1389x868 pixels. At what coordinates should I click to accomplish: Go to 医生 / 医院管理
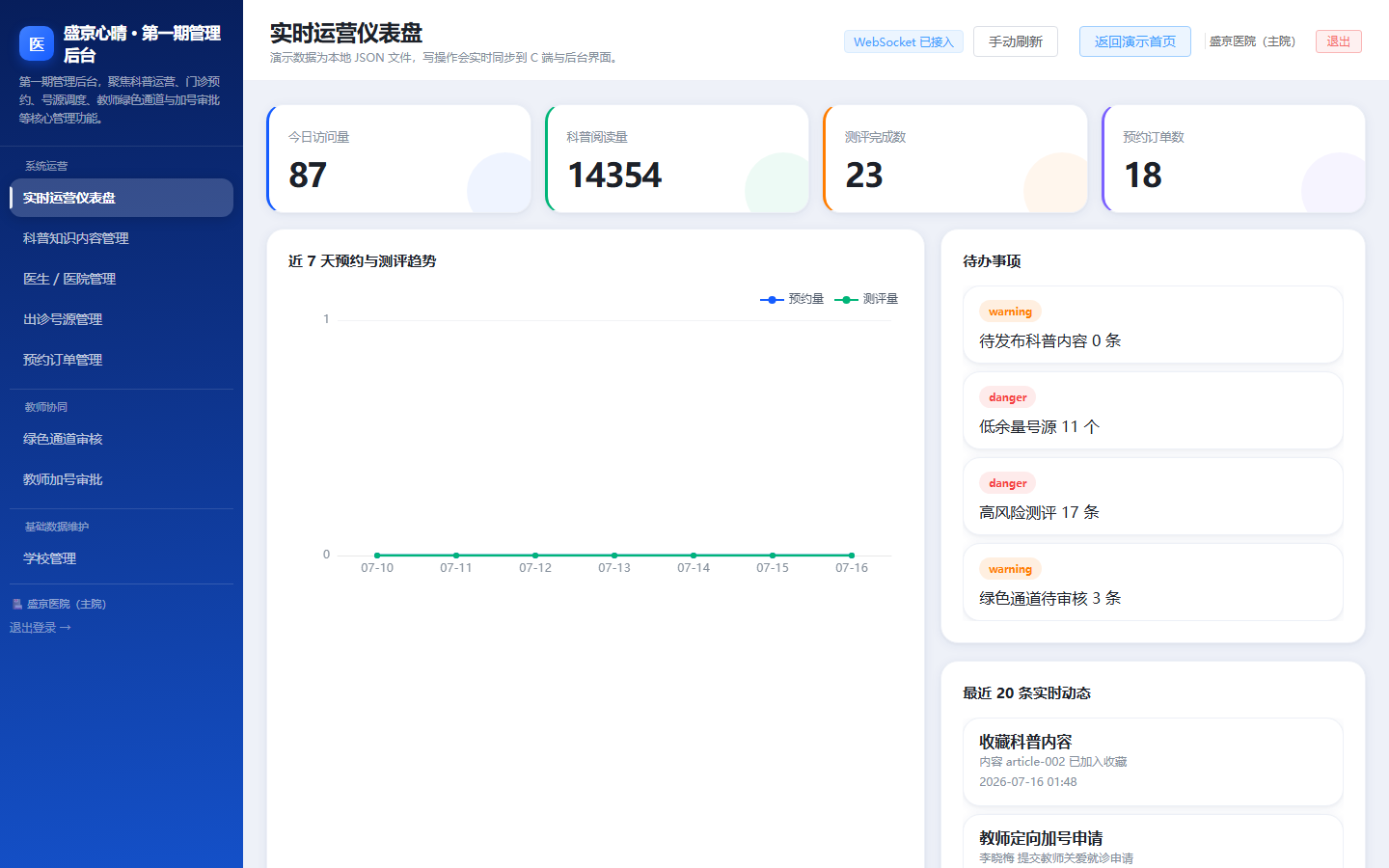coord(122,279)
